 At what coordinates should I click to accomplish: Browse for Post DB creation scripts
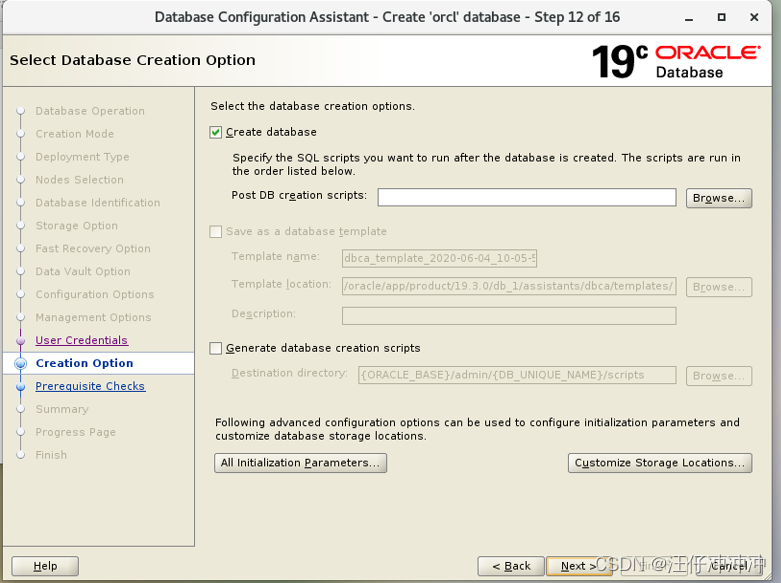tap(719, 198)
